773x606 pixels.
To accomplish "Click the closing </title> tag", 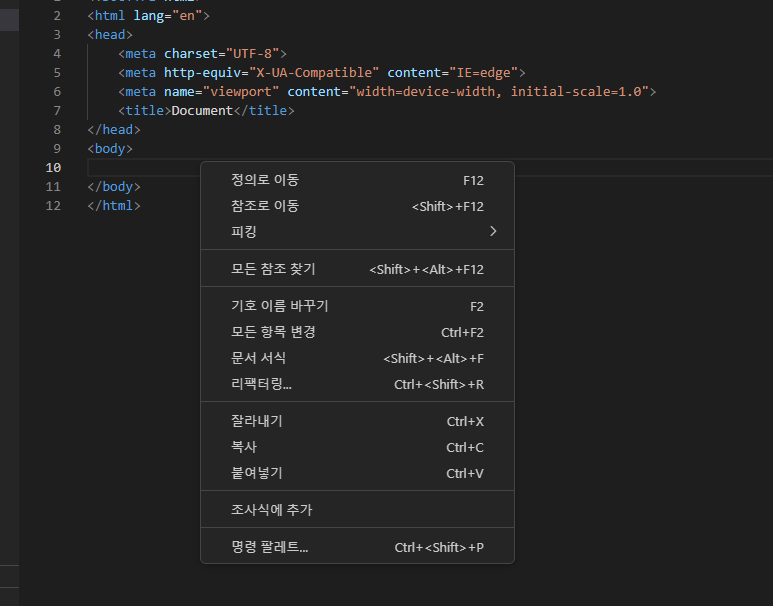I will coord(264,110).
